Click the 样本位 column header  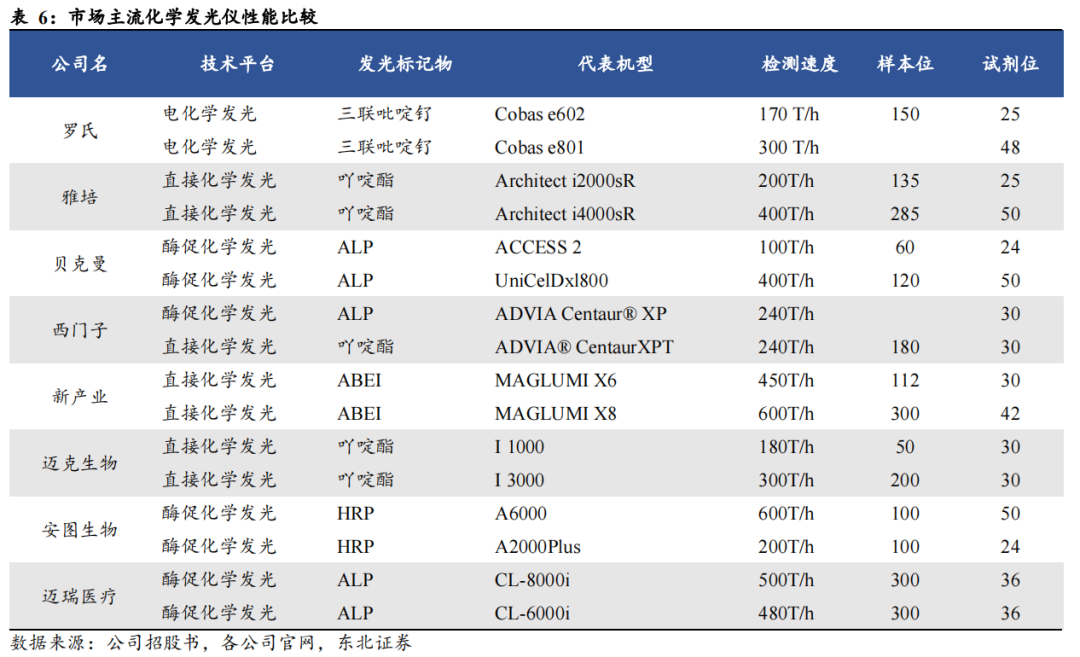[x=905, y=64]
